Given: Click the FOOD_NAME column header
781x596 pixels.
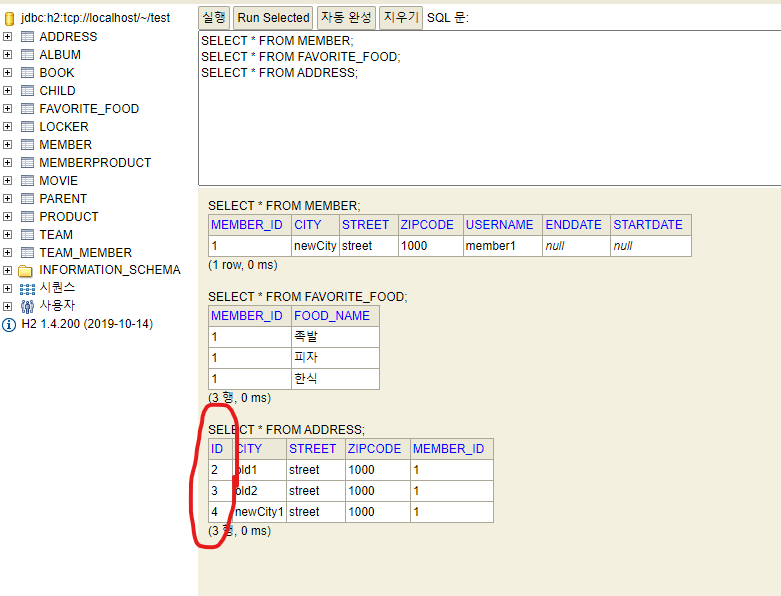Looking at the screenshot, I should click(x=335, y=316).
